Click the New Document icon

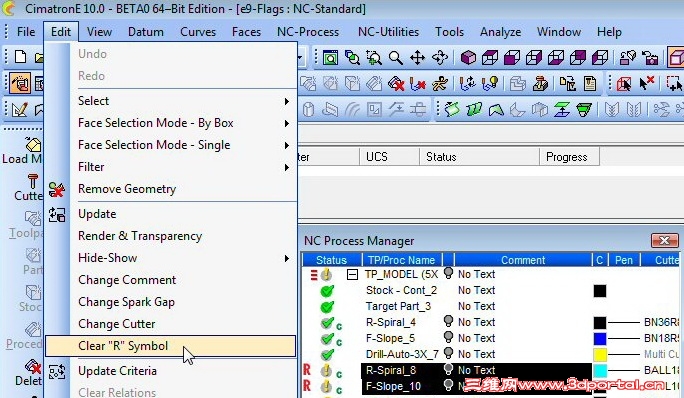20,57
